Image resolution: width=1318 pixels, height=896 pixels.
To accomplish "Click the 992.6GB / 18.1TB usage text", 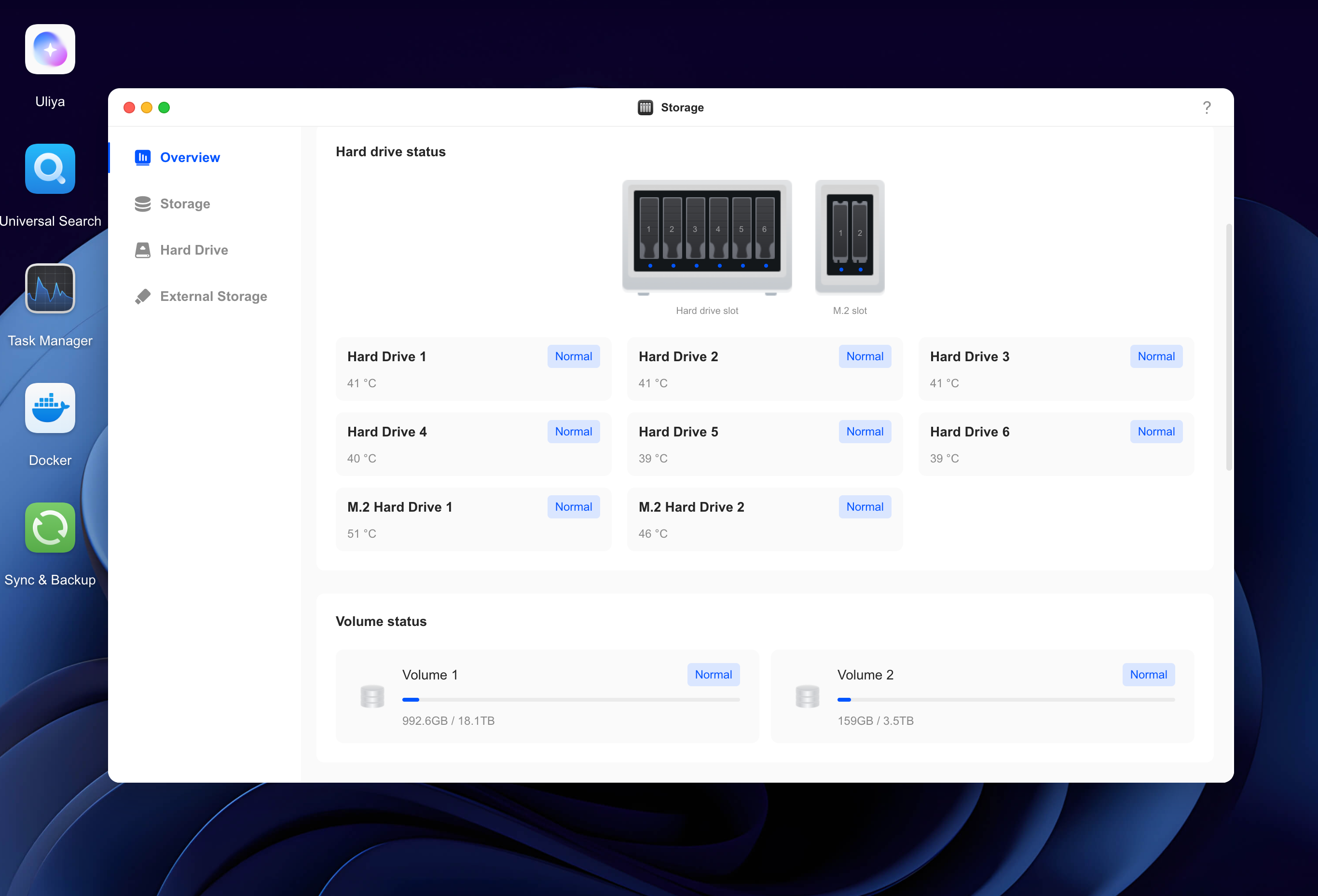I will coord(448,721).
